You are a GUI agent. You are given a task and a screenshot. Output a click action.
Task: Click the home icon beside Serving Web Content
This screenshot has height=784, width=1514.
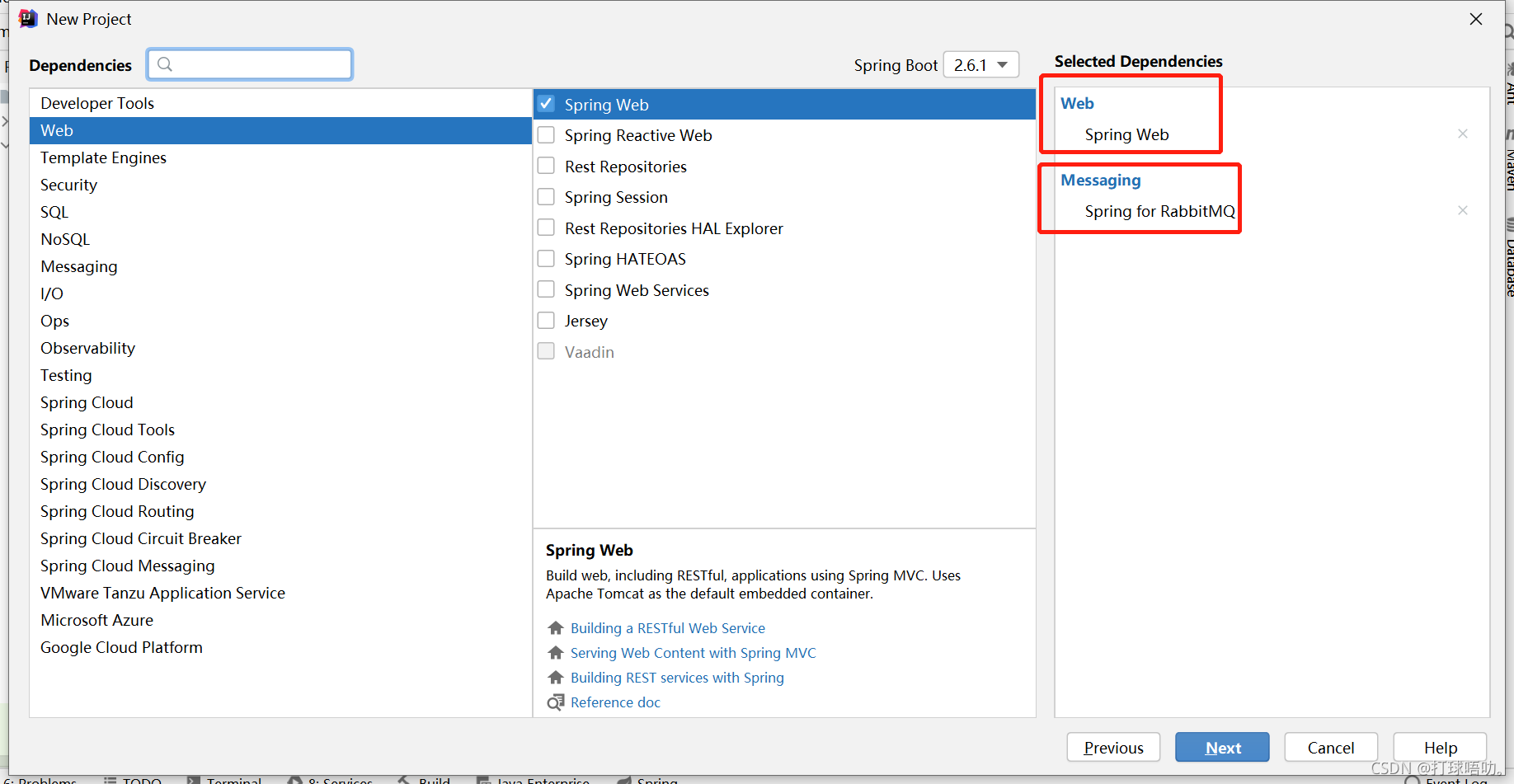[x=556, y=653]
